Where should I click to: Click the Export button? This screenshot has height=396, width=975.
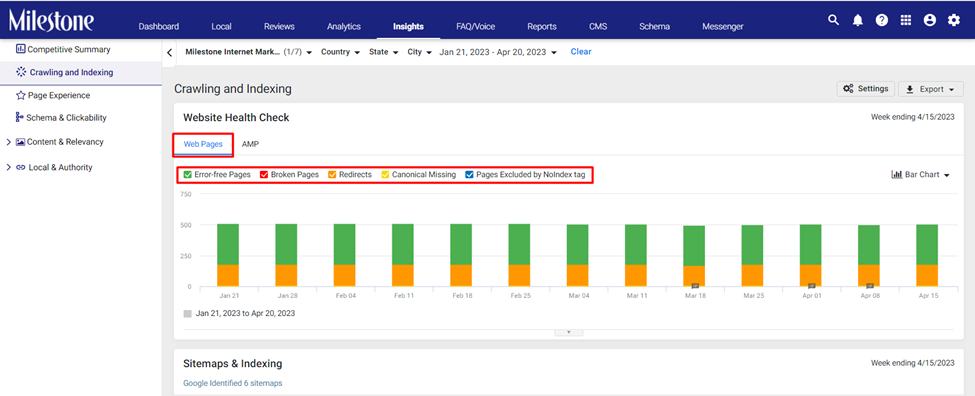931,90
